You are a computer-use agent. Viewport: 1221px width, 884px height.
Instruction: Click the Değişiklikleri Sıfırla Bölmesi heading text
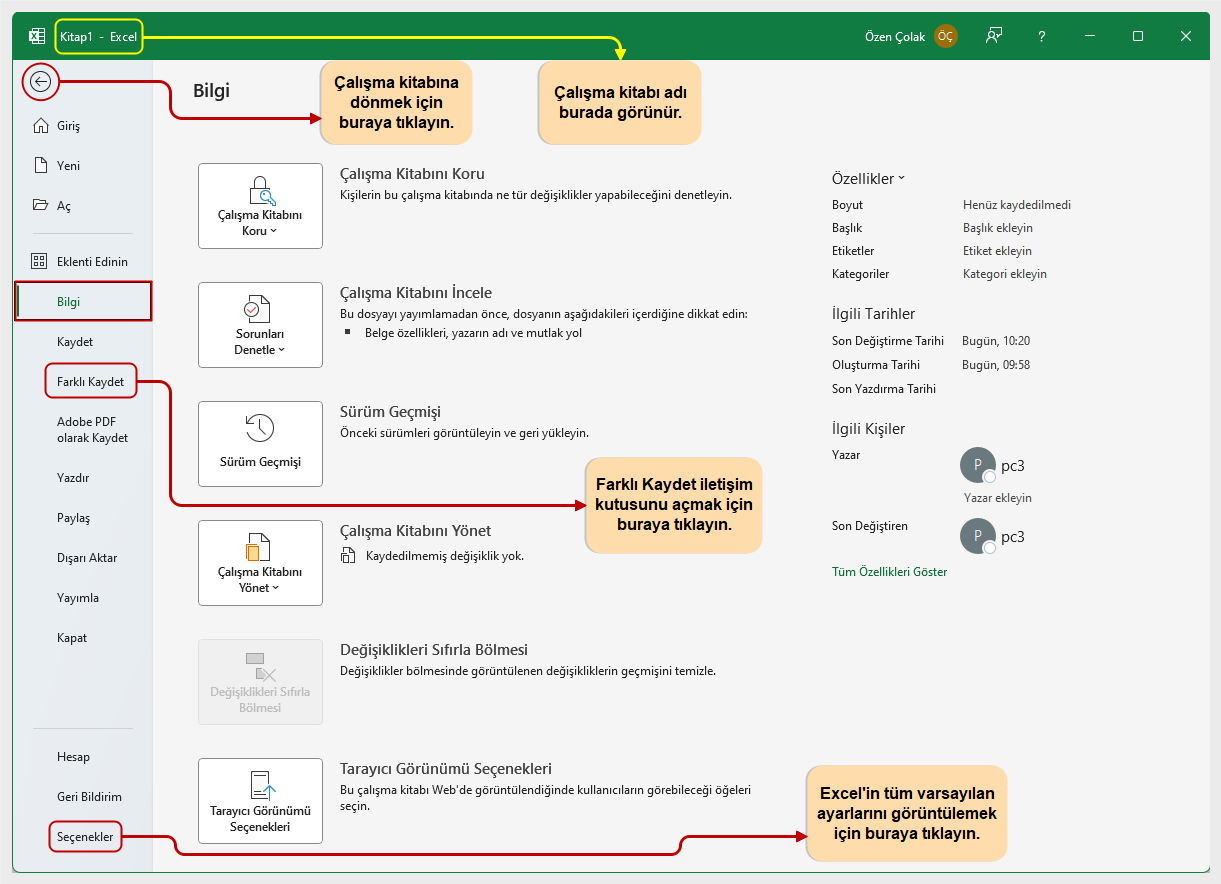(434, 650)
